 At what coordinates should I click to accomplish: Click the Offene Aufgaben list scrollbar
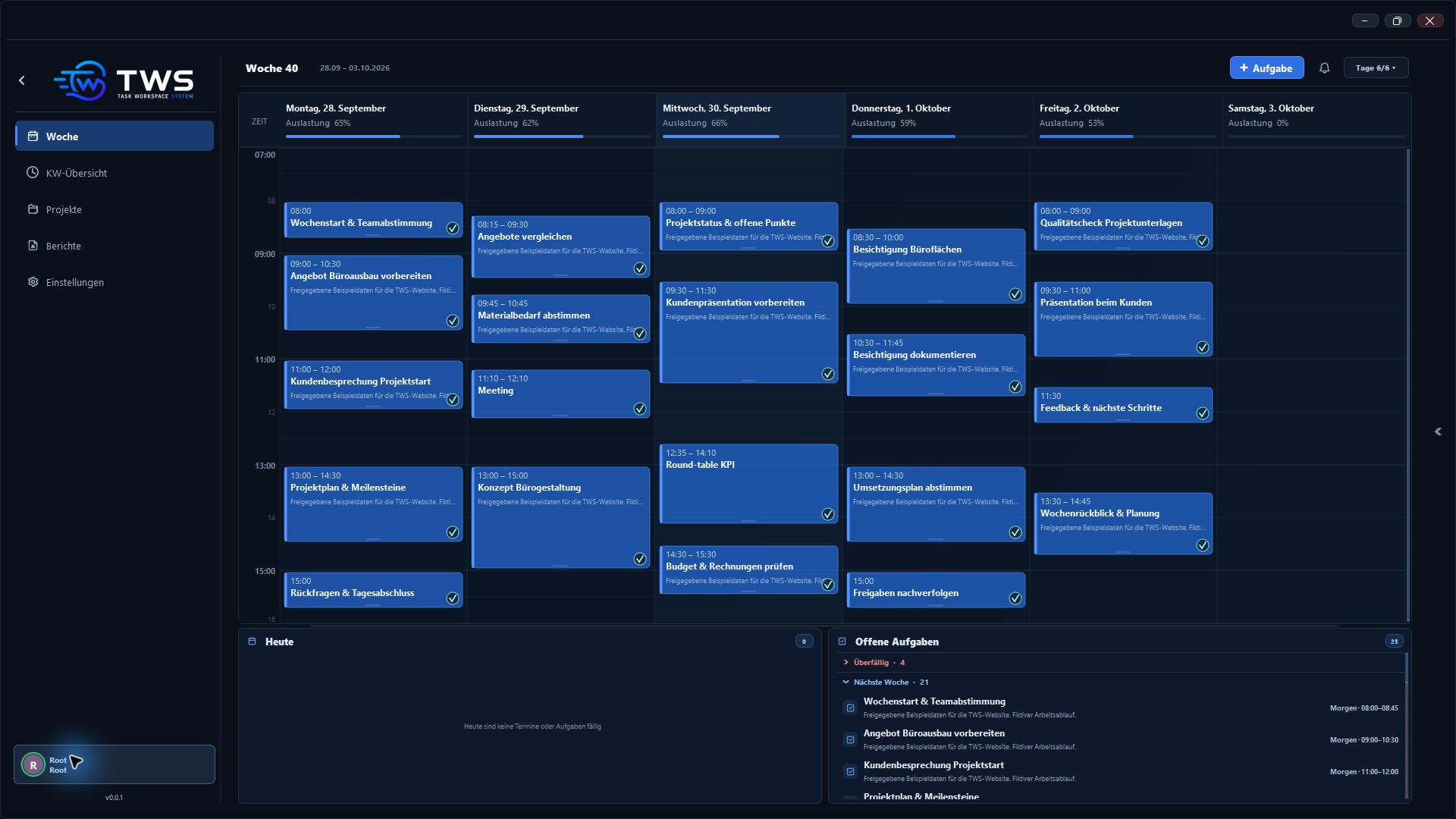[x=1407, y=724]
